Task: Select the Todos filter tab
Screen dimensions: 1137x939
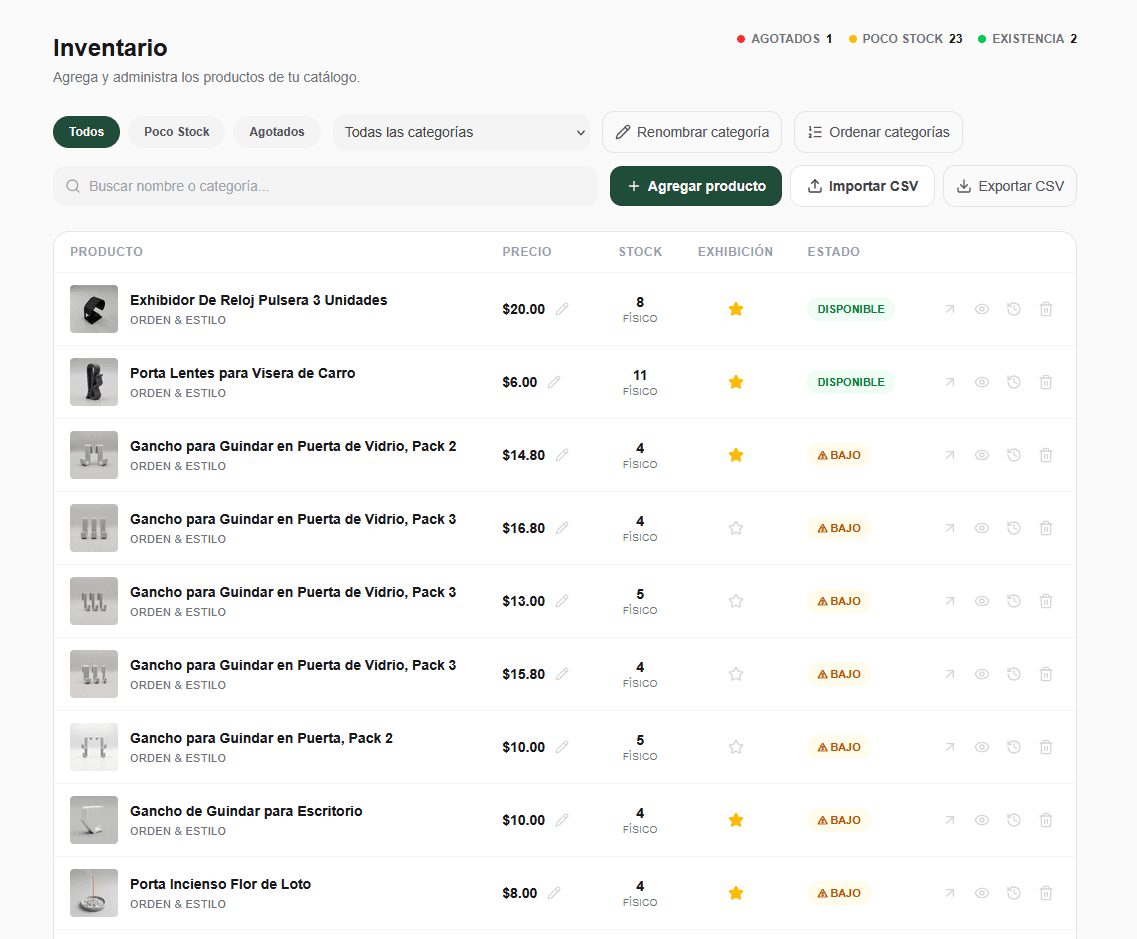Action: click(x=86, y=132)
